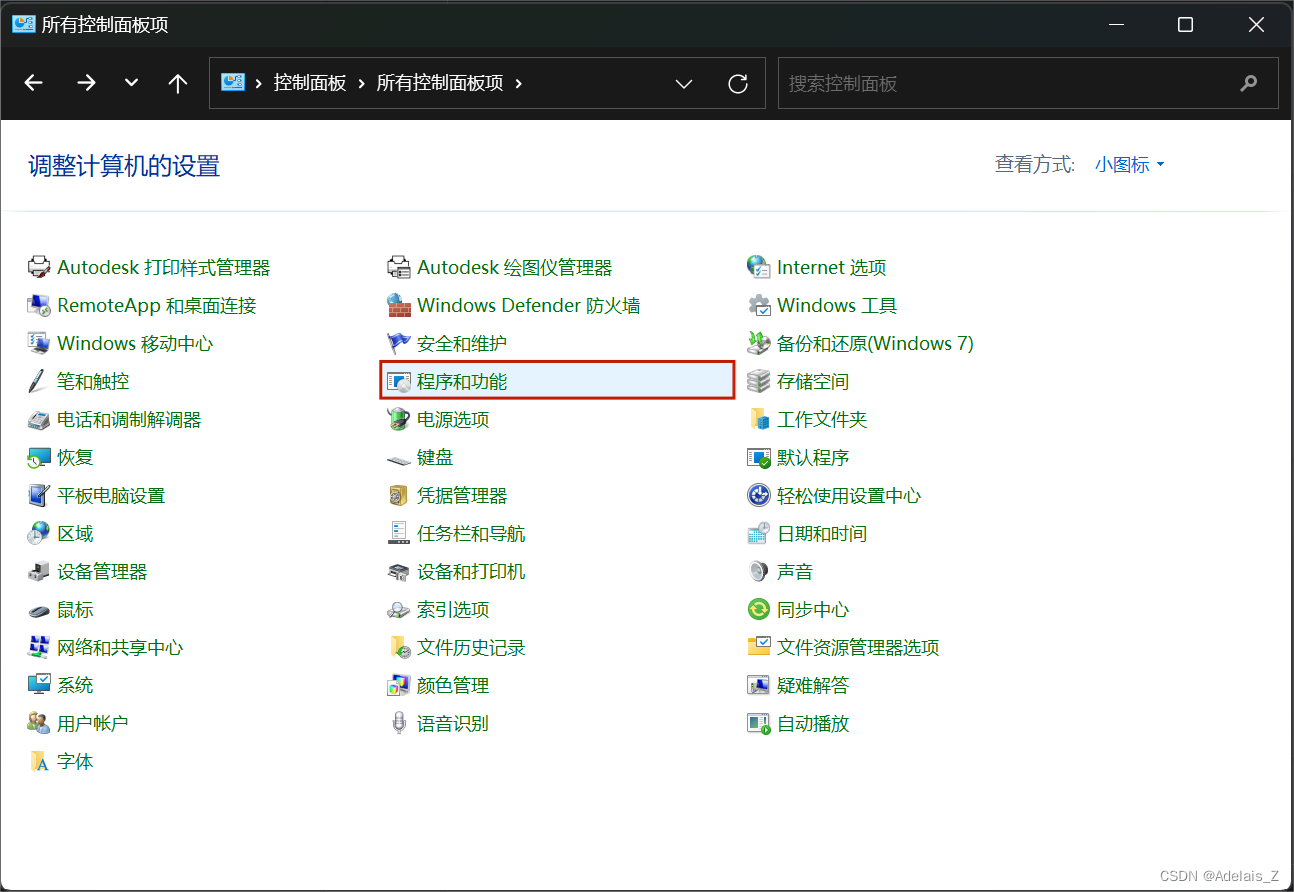
Task: Open 疑难解答 link
Action: 813,685
